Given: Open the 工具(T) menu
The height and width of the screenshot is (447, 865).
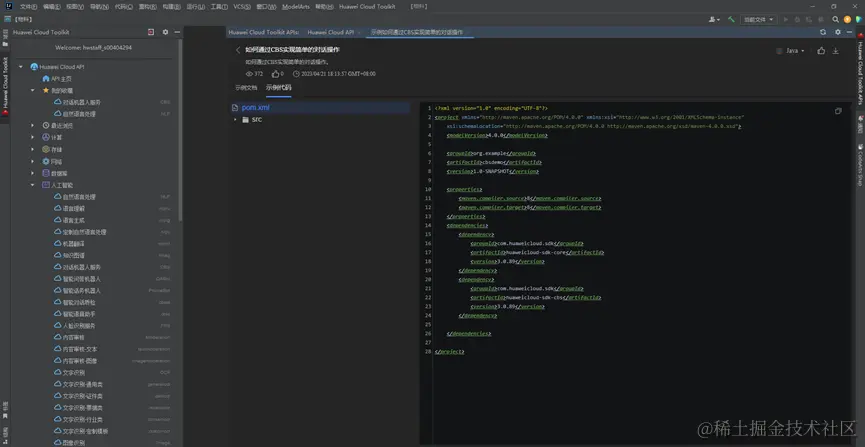Looking at the screenshot, I should coord(219,7).
